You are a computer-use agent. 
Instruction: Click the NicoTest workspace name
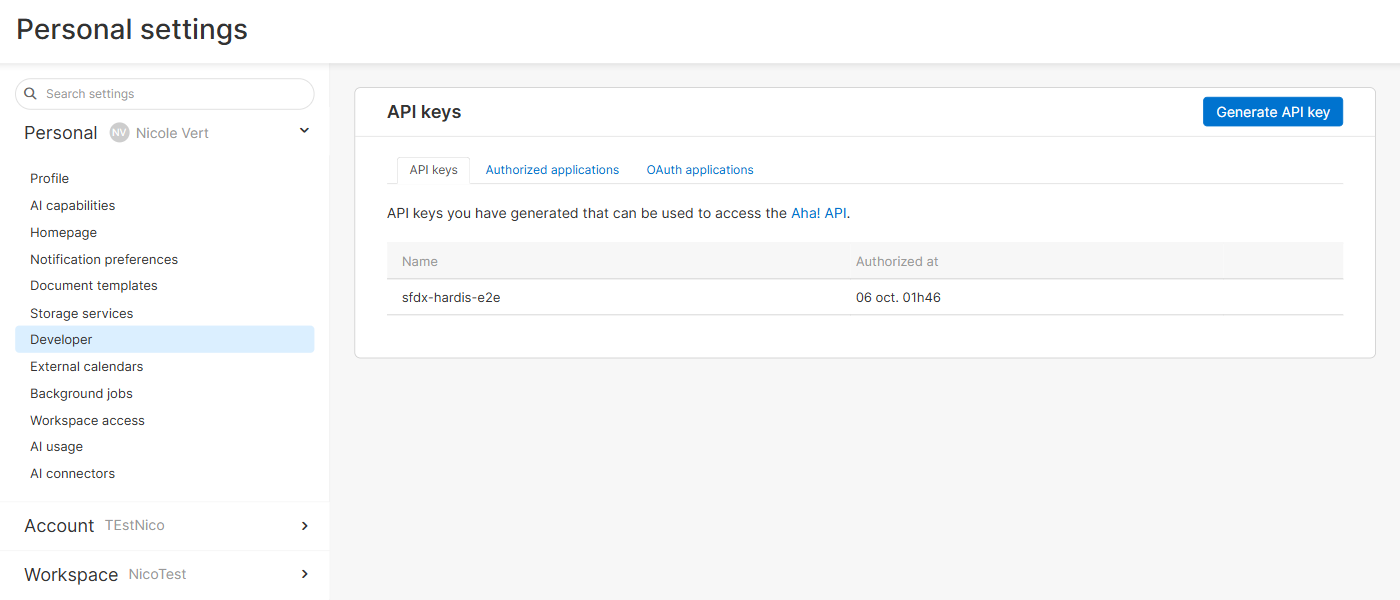point(158,574)
